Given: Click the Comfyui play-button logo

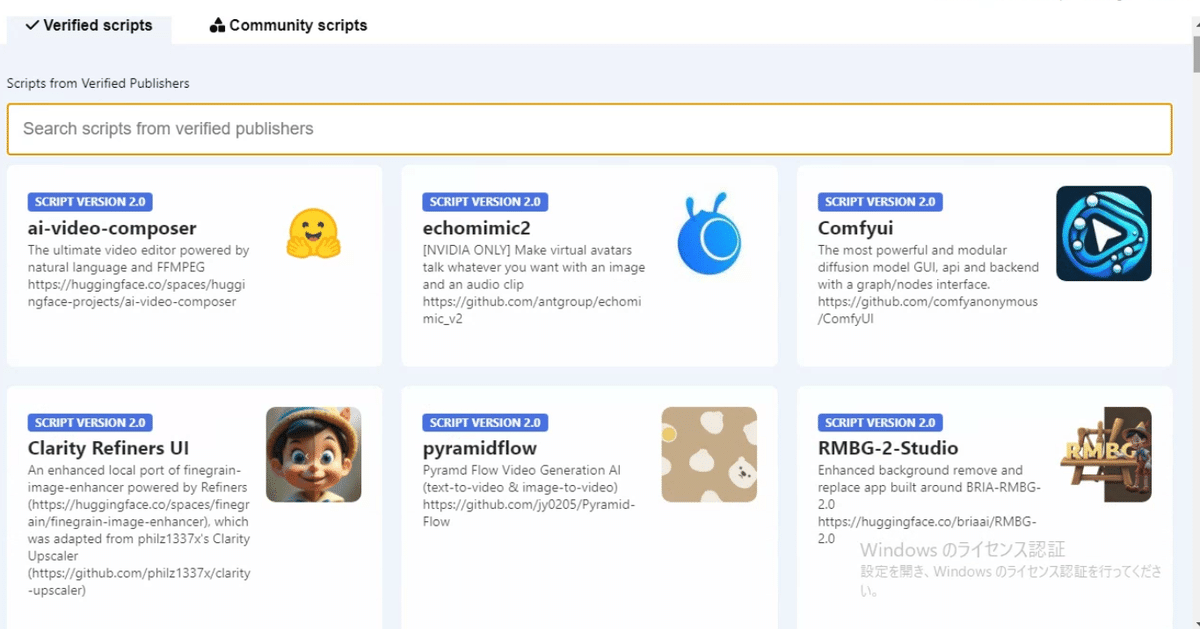Looking at the screenshot, I should (1103, 233).
